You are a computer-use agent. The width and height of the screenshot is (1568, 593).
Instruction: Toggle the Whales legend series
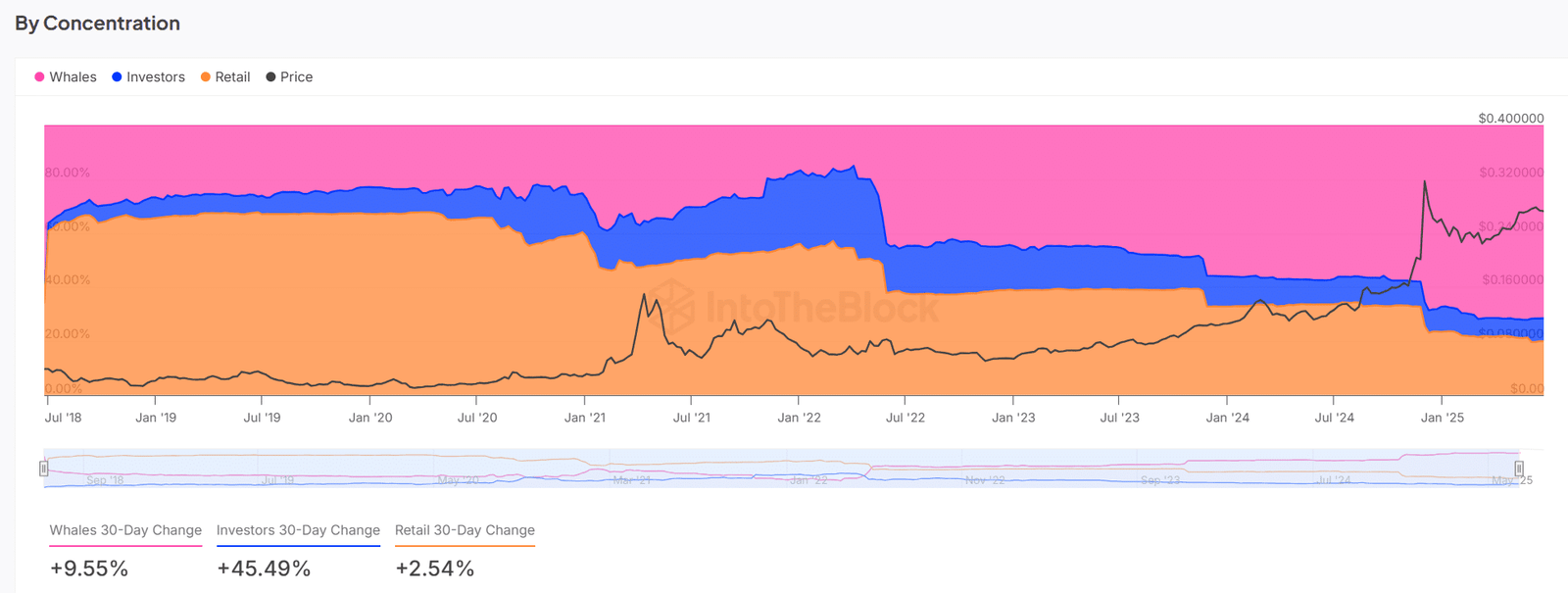click(x=66, y=76)
